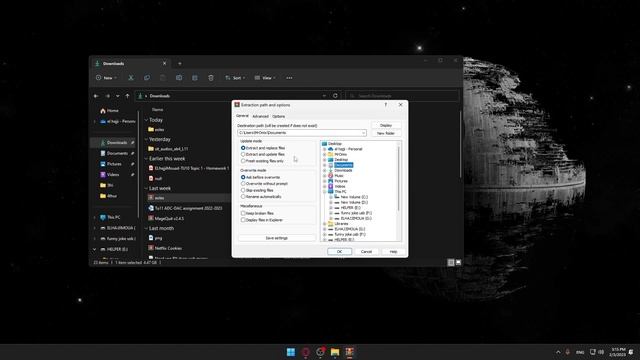This screenshot has width=640, height=360.
Task: Collapse This PC node in dialog folder tree
Action: (324, 191)
